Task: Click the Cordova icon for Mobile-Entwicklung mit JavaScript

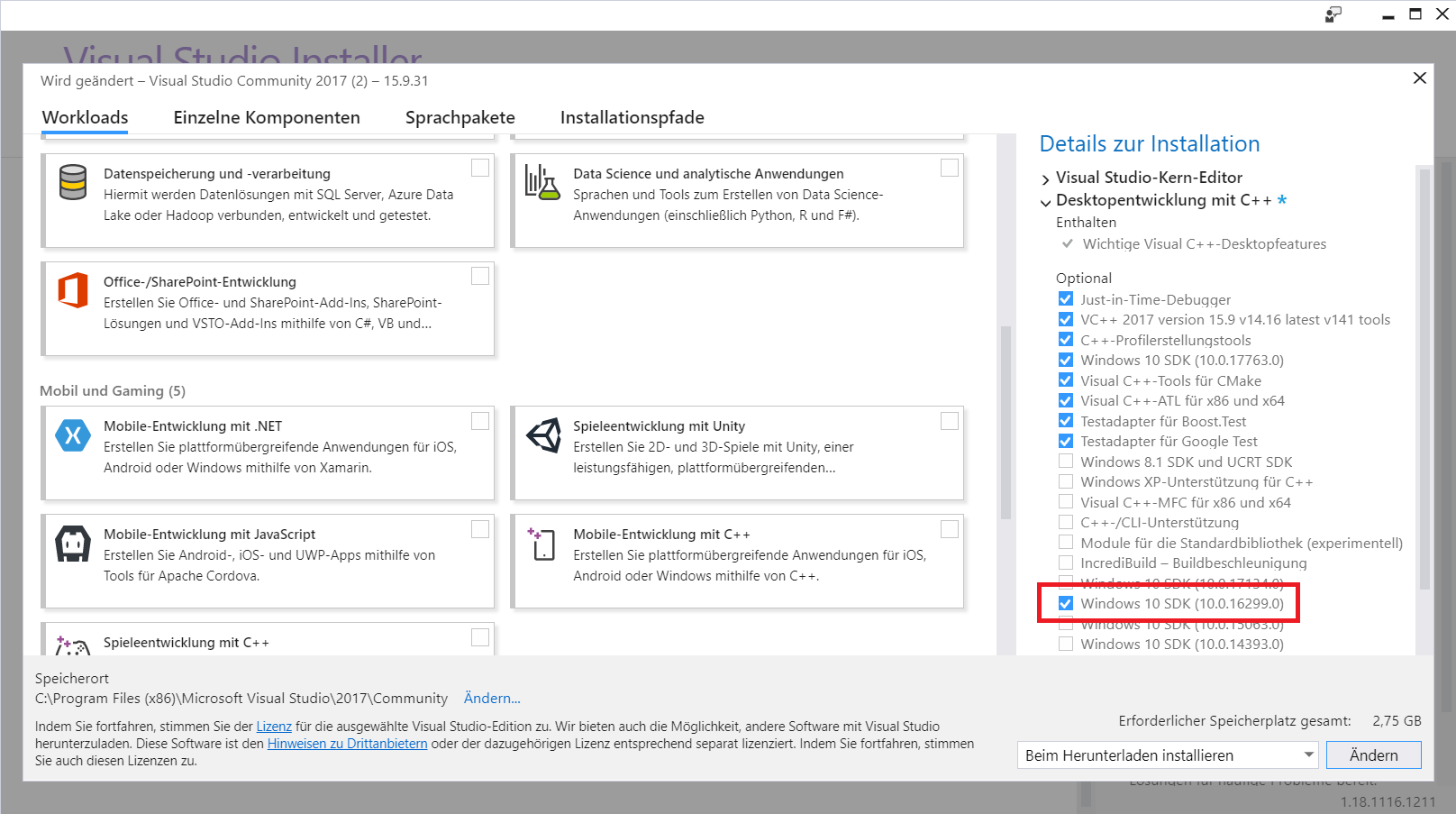Action: coord(73,544)
